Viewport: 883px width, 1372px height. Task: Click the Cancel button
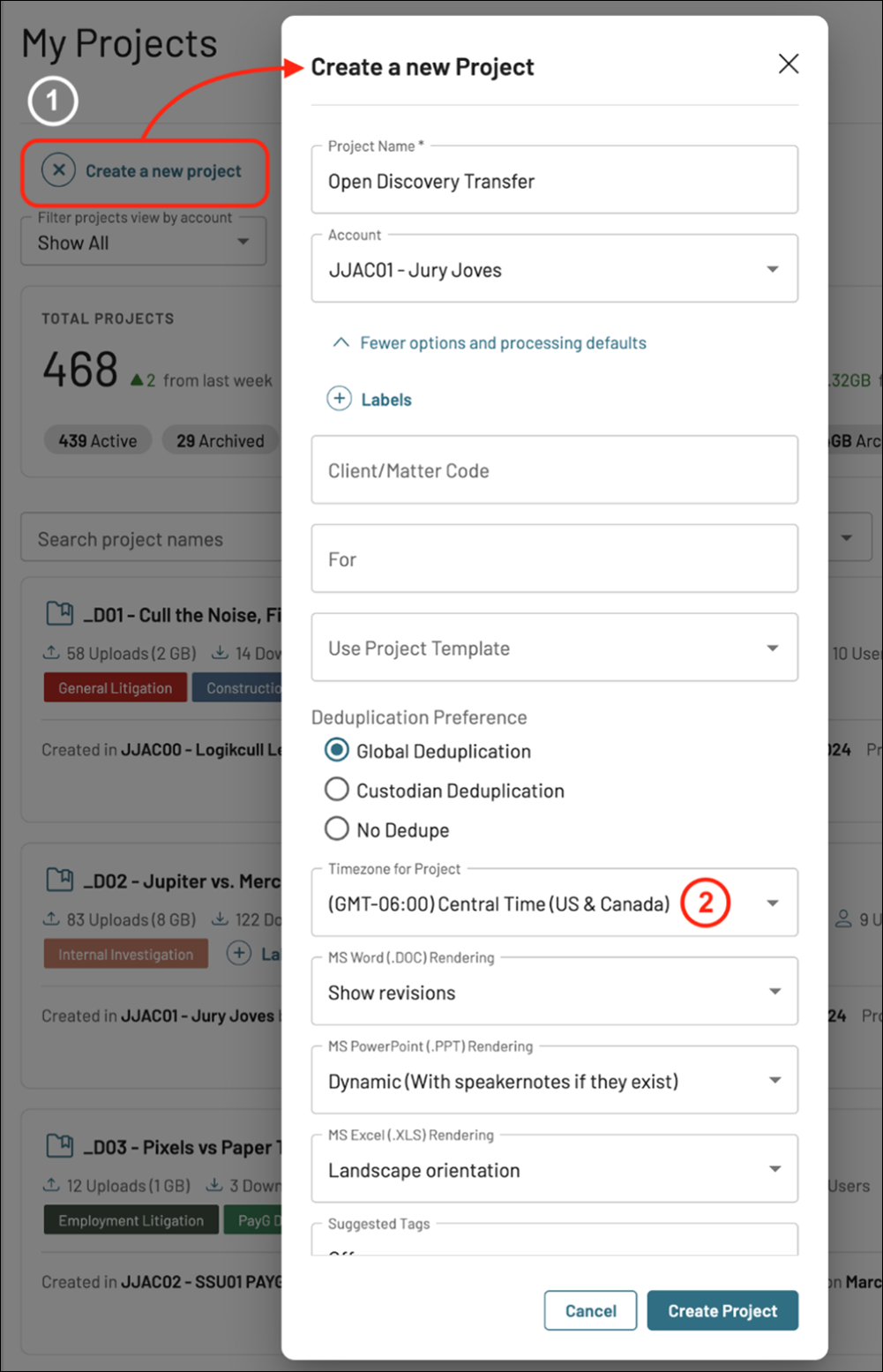[x=590, y=1311]
